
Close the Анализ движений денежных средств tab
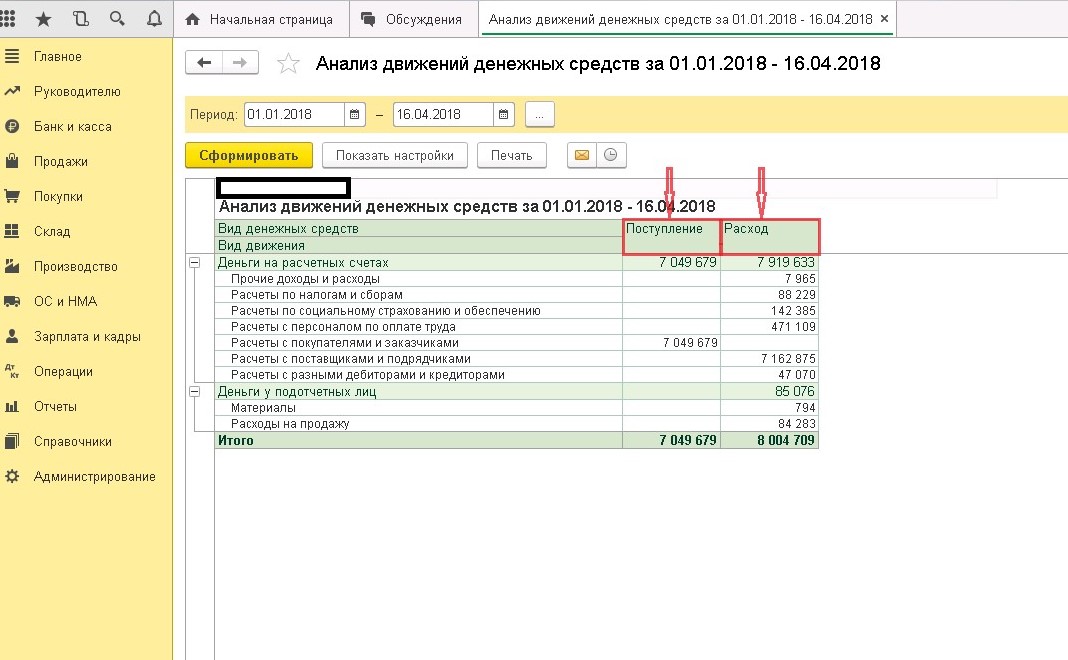884,19
